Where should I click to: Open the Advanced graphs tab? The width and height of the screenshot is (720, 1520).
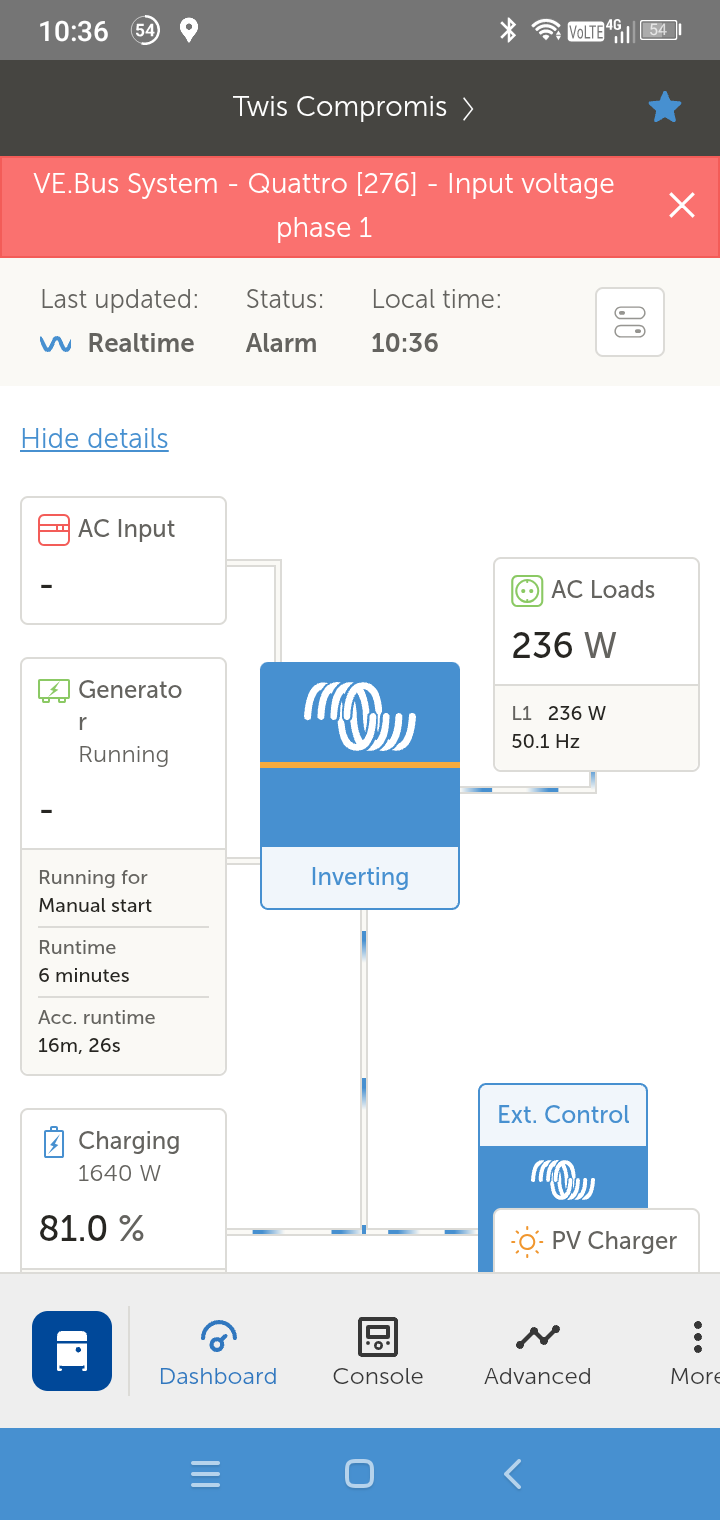coord(537,1352)
